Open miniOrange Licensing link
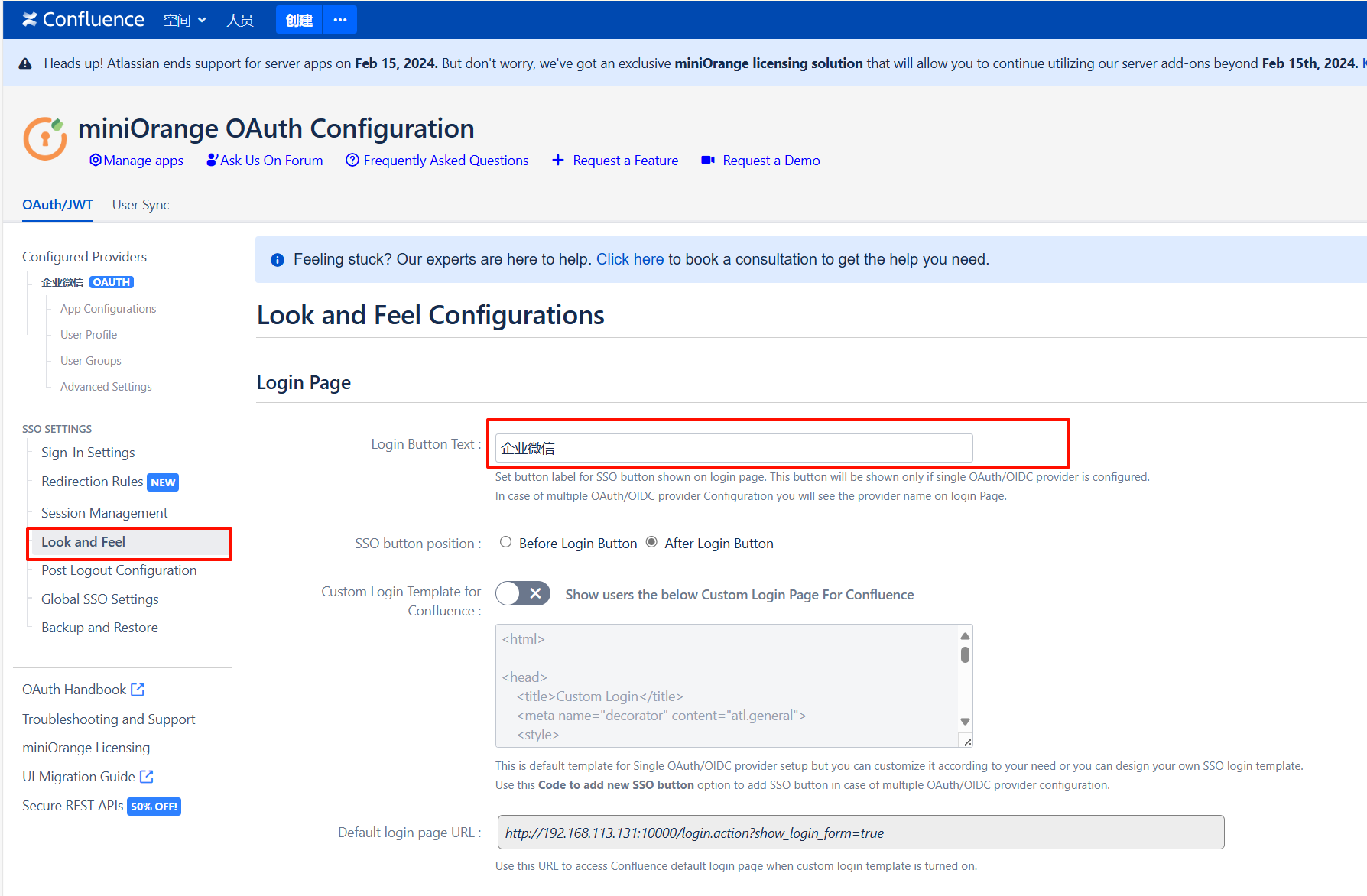 pos(86,748)
